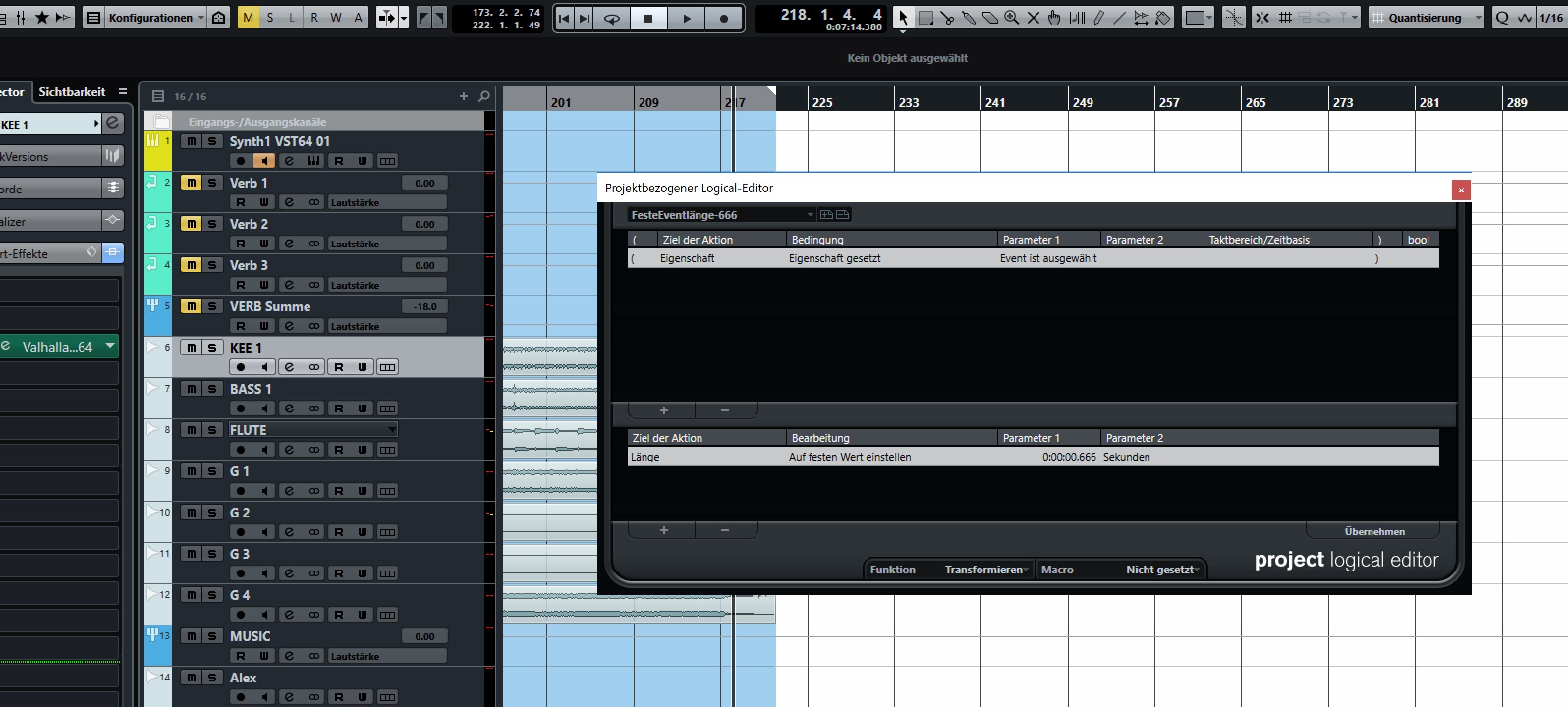Click the transport Play button
Image resolution: width=1568 pixels, height=707 pixels.
pyautogui.click(x=687, y=18)
